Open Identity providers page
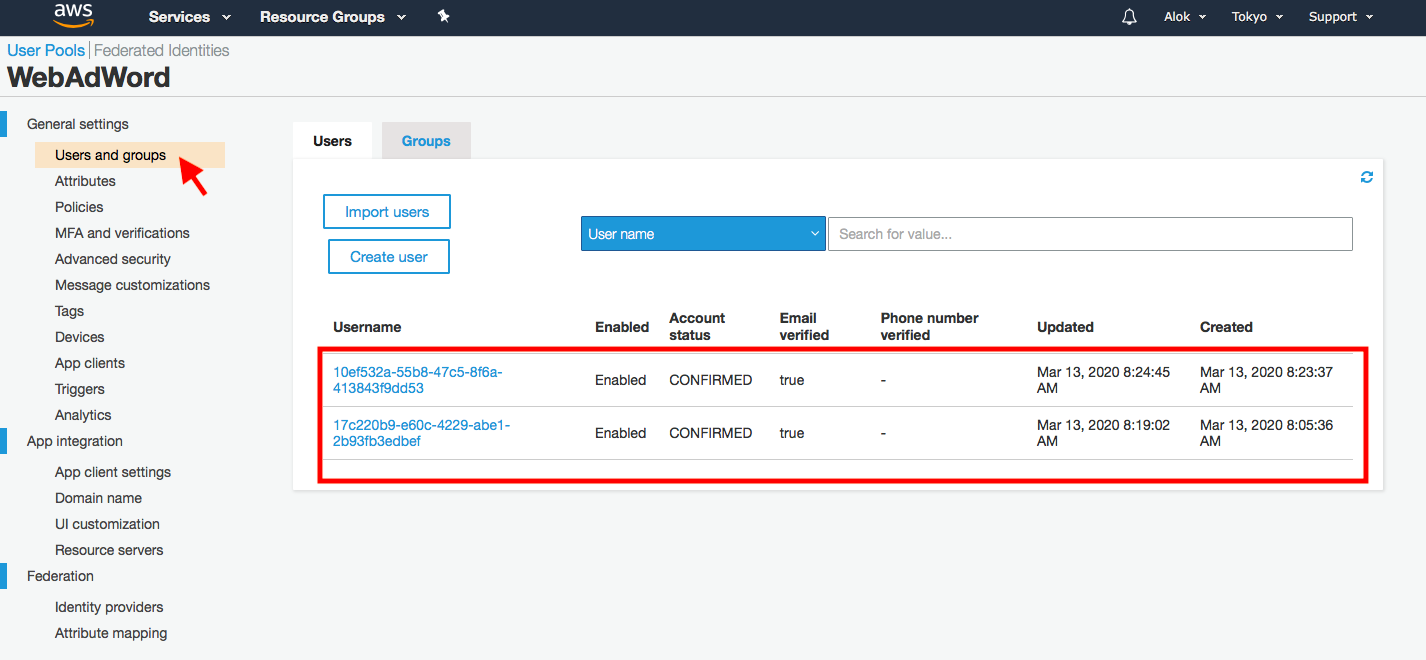Viewport: 1426px width, 660px height. 109,607
